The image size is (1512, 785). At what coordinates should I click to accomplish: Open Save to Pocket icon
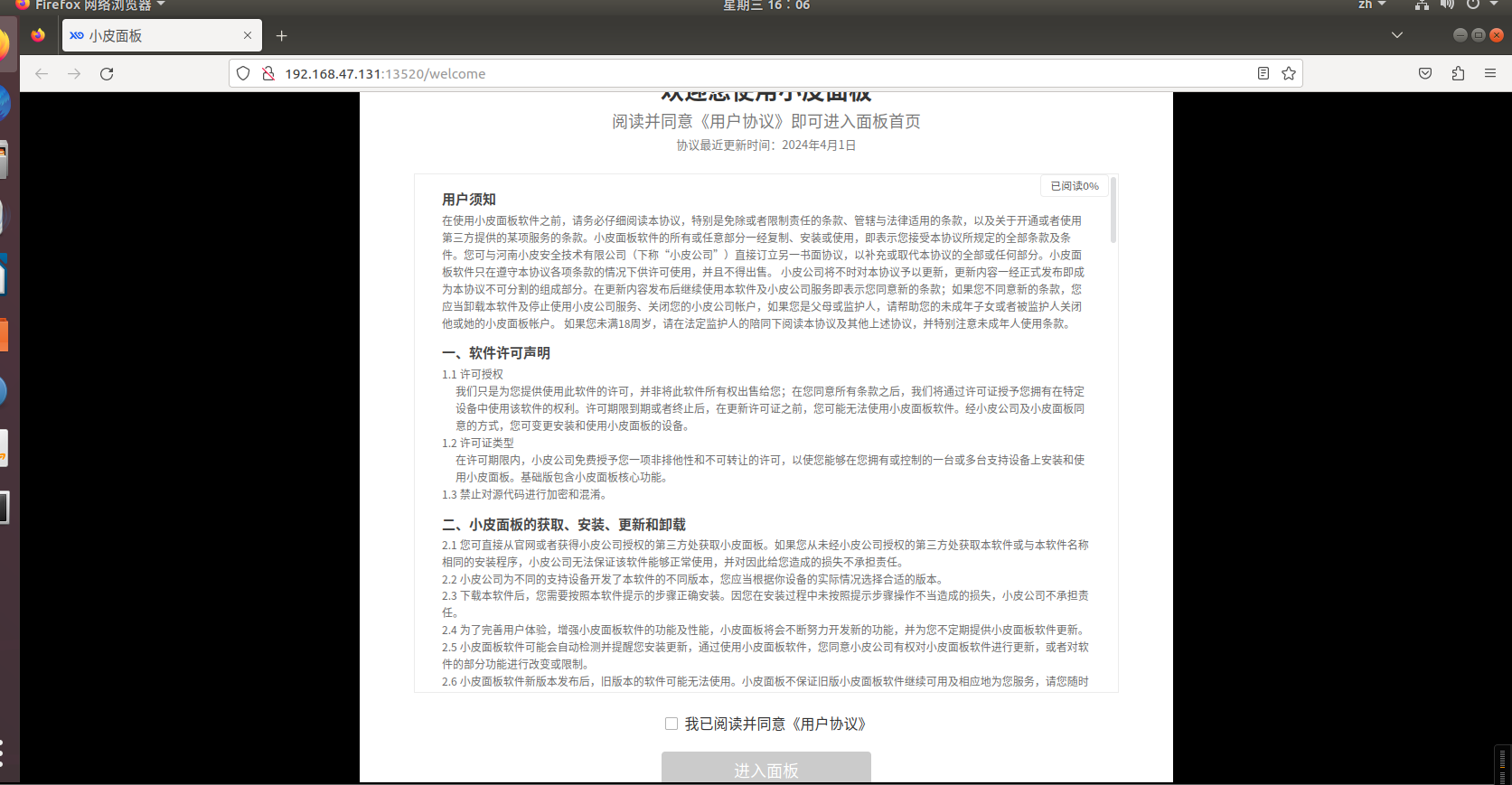pos(1425,74)
